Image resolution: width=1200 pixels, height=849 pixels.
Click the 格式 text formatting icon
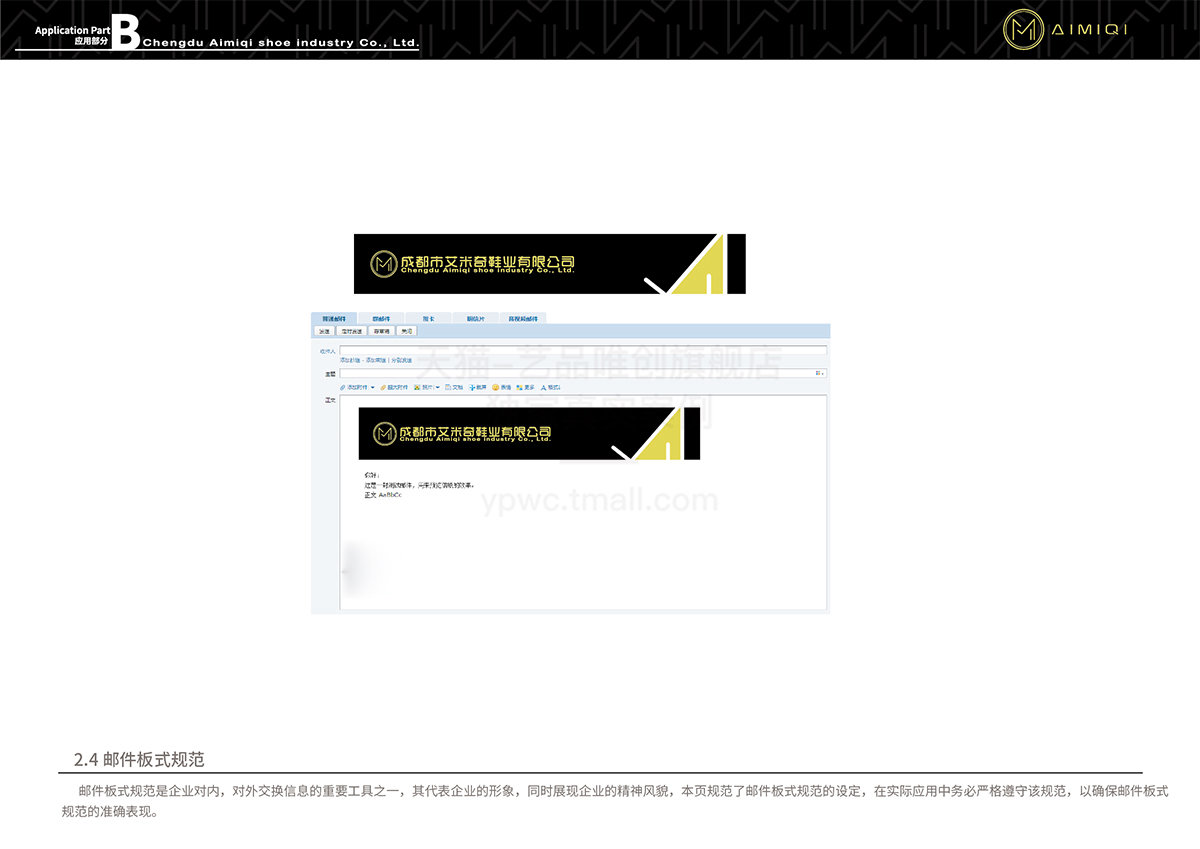[x=544, y=387]
